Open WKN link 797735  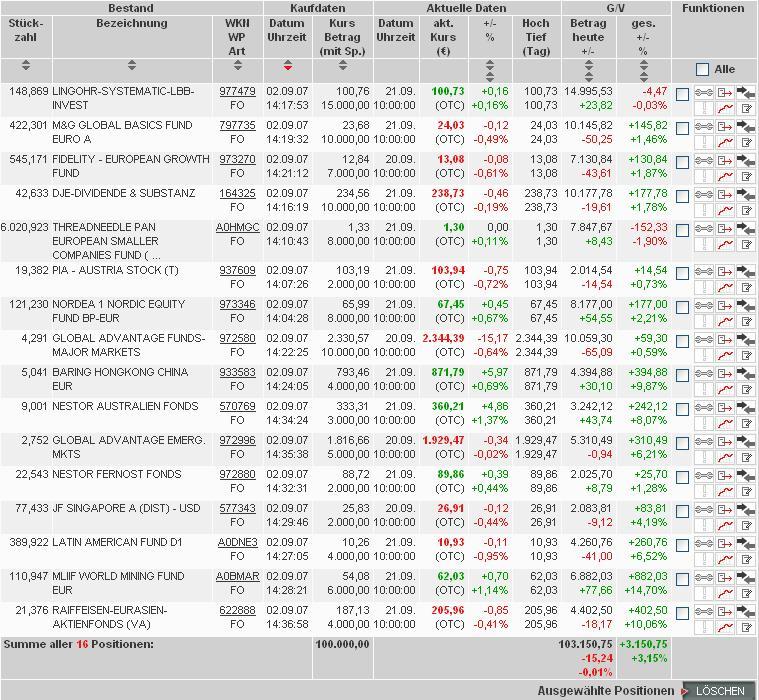[237, 125]
